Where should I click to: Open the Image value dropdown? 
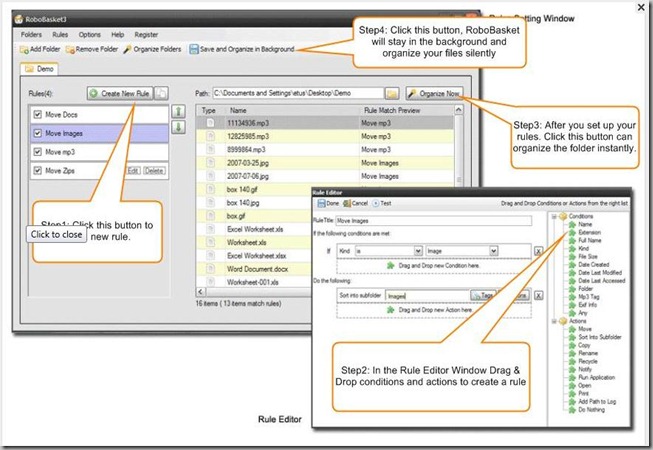[493, 251]
